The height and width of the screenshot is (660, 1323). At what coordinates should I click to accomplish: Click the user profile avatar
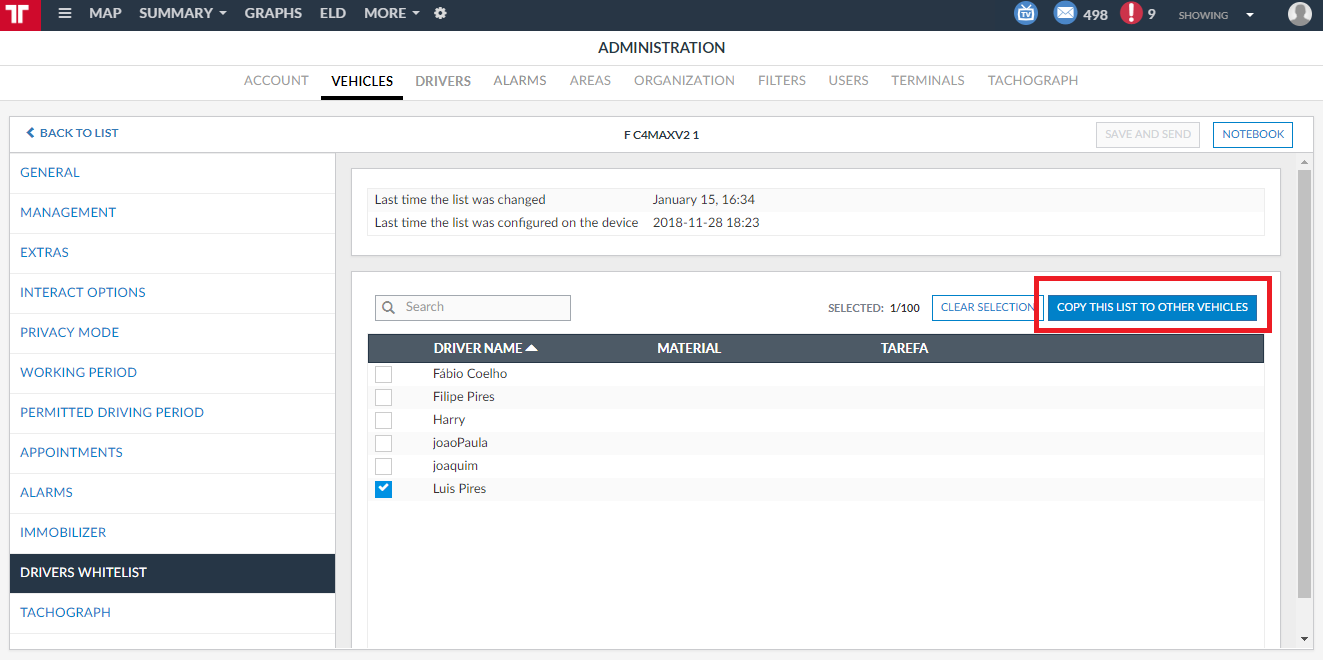(1299, 14)
